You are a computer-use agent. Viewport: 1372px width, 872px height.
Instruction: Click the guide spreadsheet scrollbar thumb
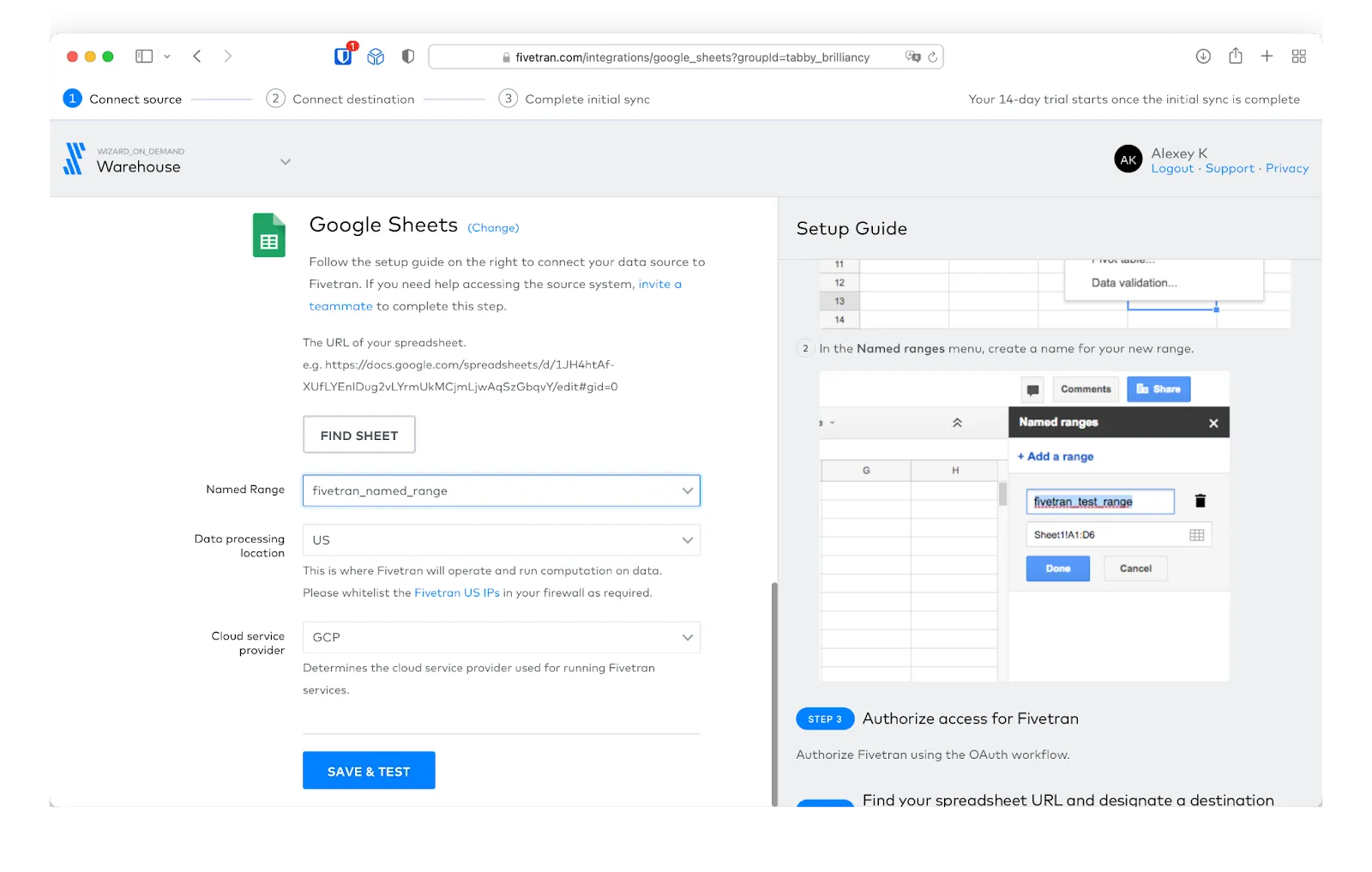[1002, 493]
